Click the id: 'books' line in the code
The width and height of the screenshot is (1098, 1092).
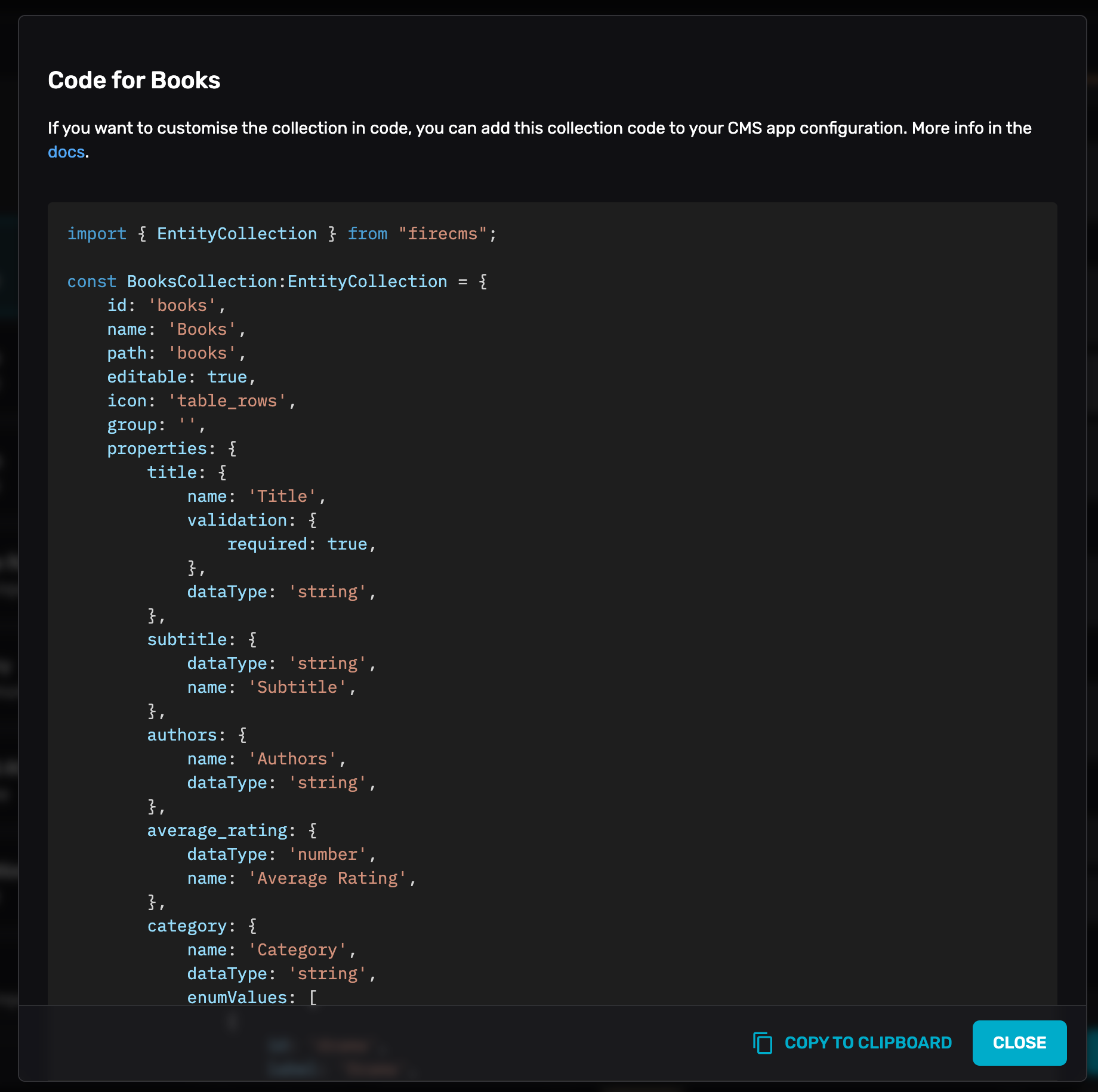point(164,305)
